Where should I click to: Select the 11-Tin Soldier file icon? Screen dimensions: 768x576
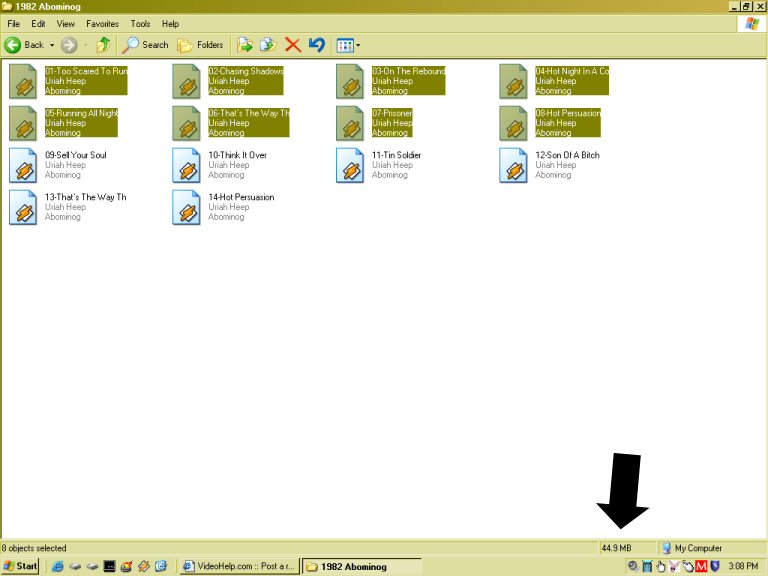coord(350,166)
